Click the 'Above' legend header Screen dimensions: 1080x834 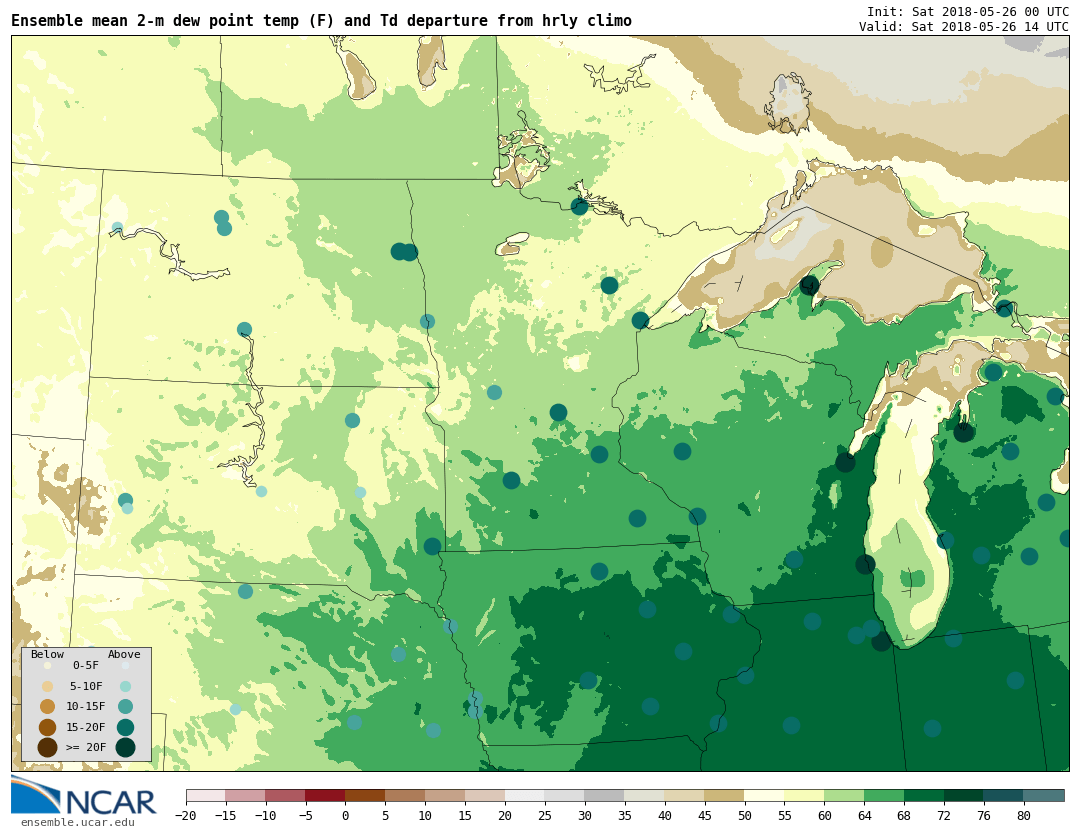tap(124, 654)
